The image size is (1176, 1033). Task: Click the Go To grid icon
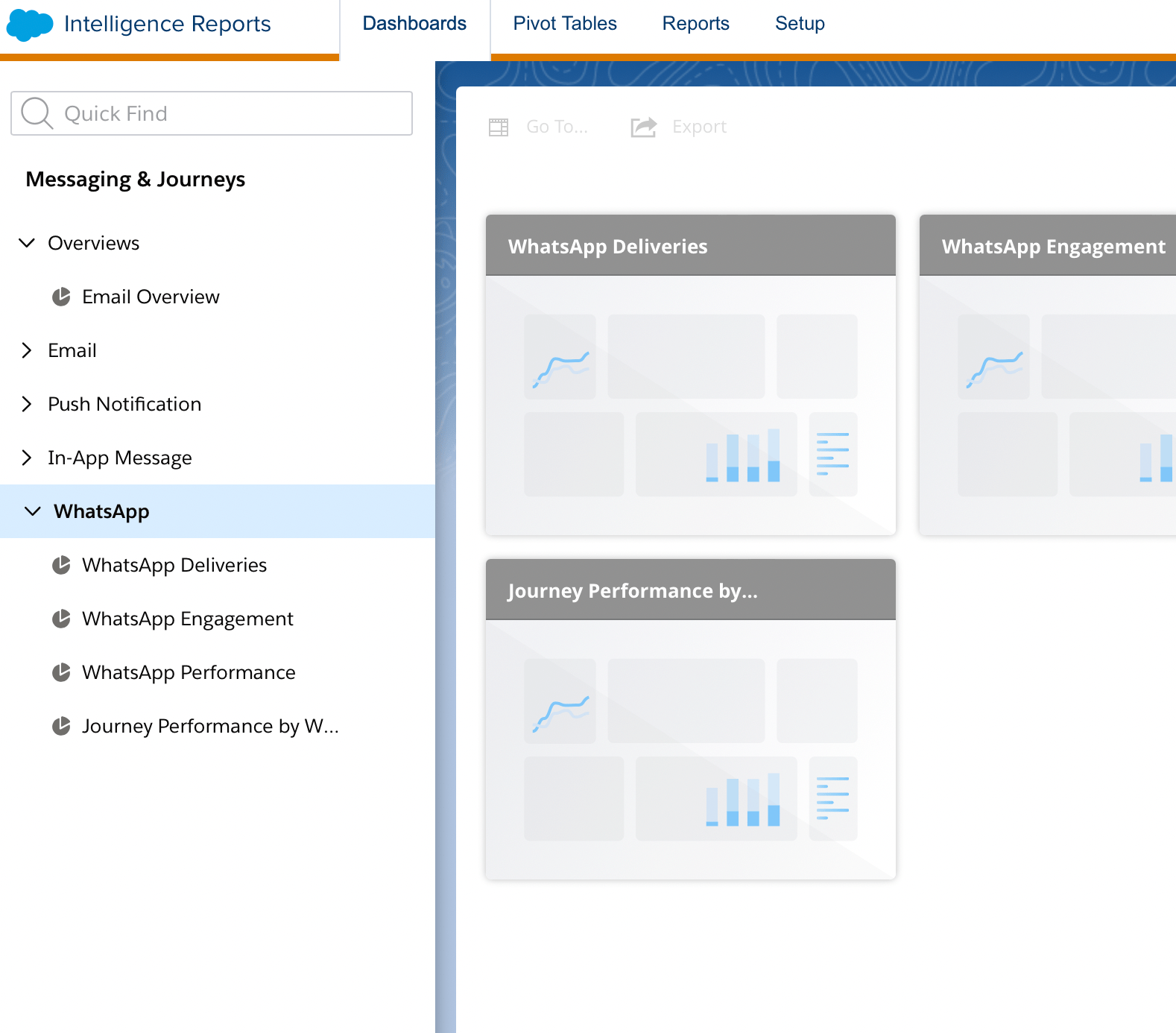coord(499,127)
